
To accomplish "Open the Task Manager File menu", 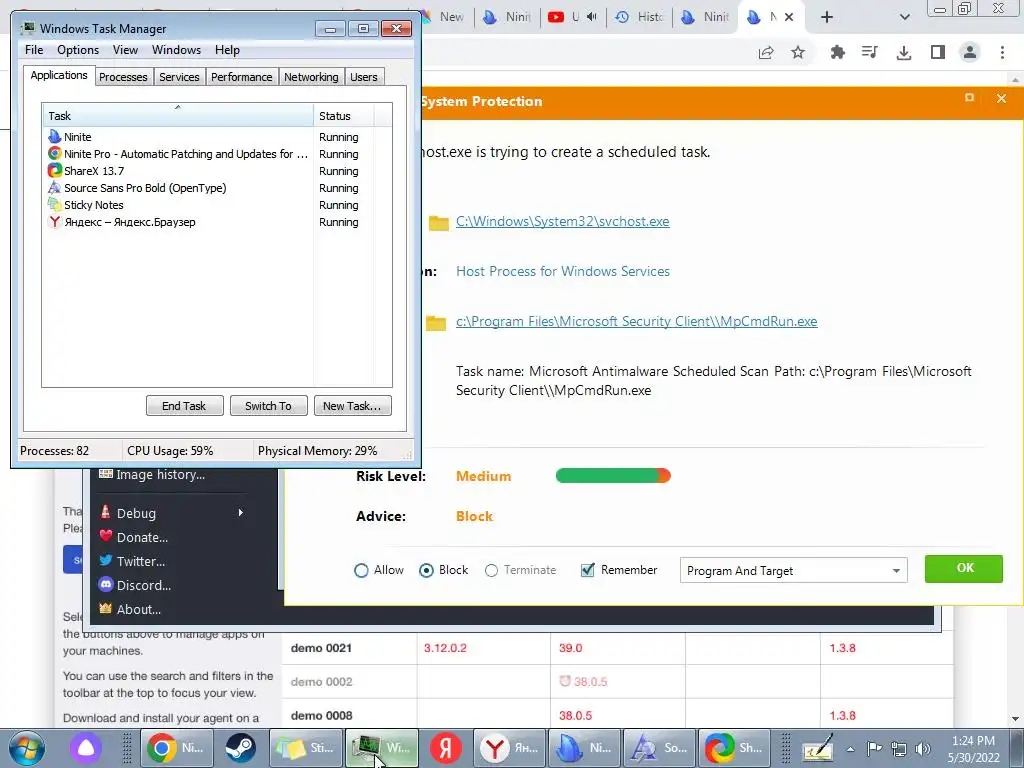I will [x=34, y=50].
